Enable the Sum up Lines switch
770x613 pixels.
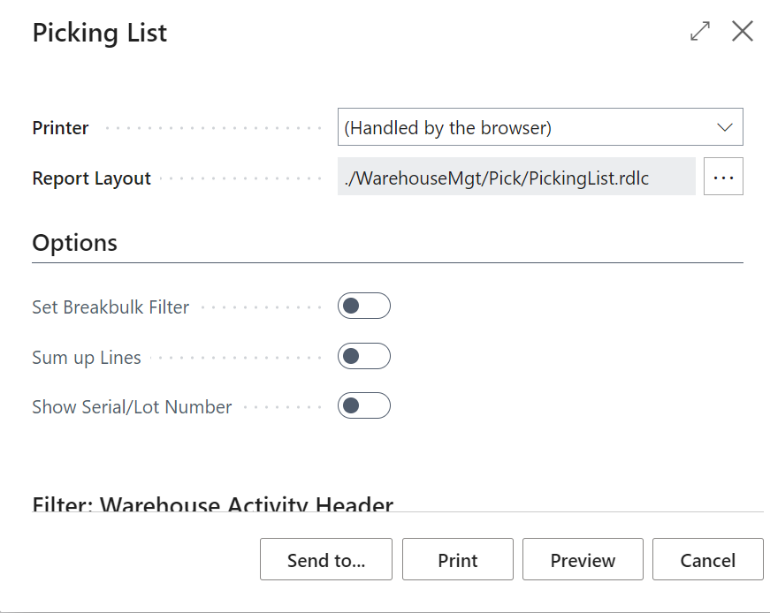364,356
